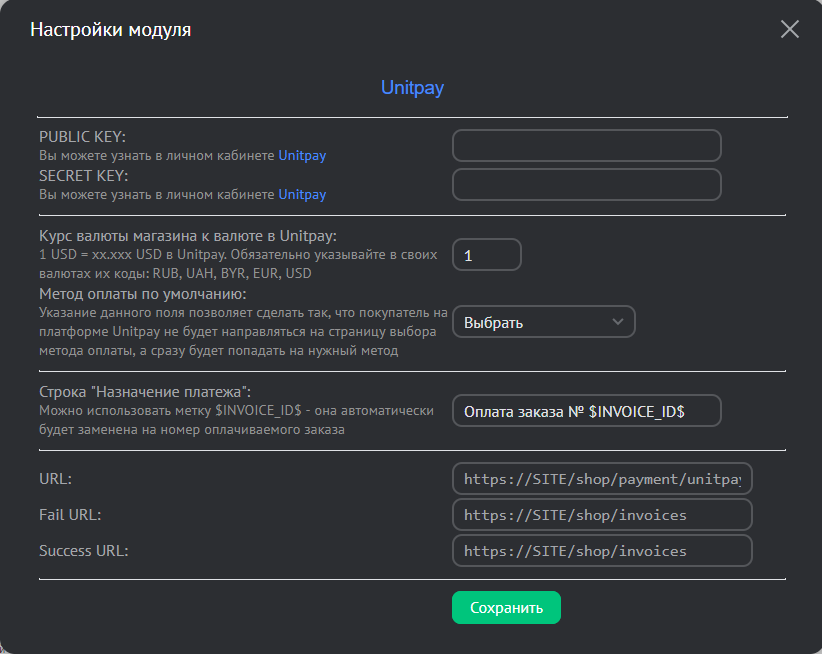Click Unitpay link under PUBLIC KEY hint
Viewport: 822px width, 654px height.
(x=302, y=156)
